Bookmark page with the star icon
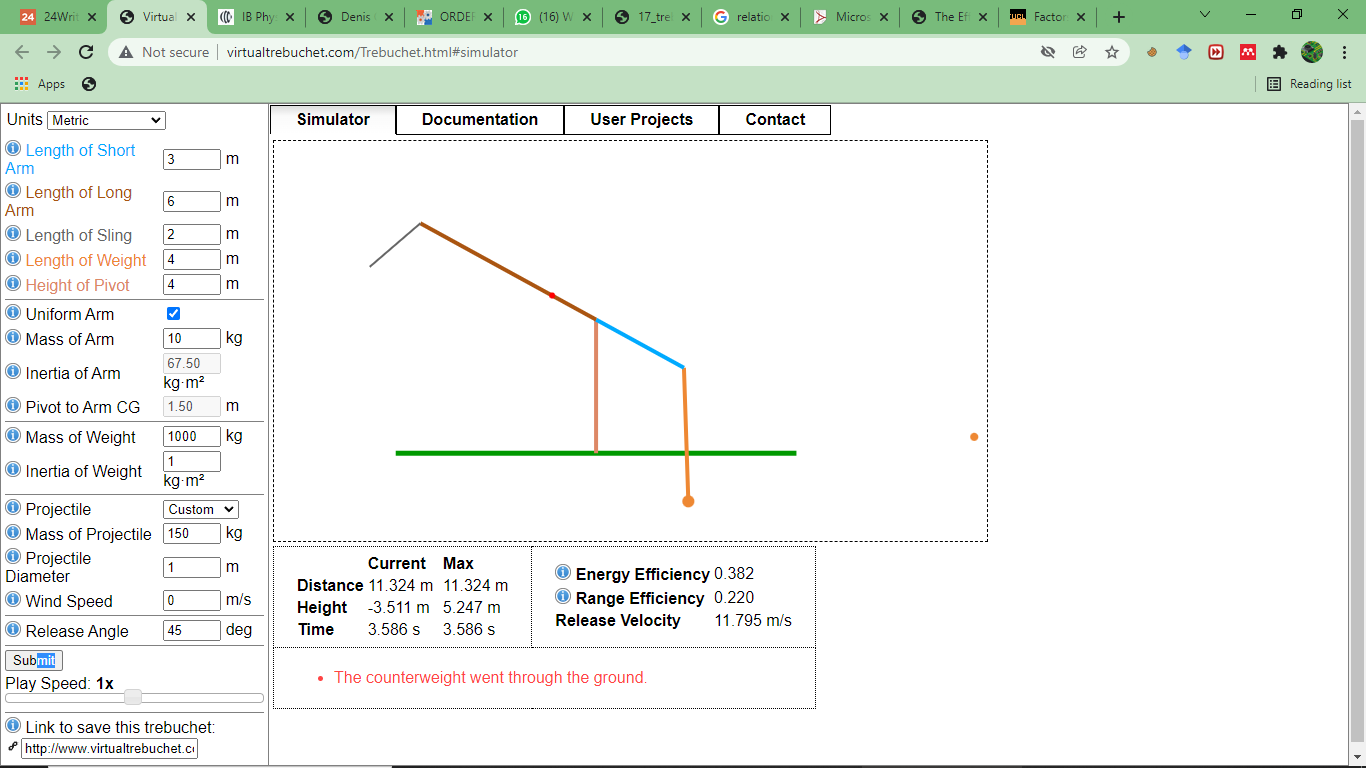Image resolution: width=1366 pixels, height=768 pixels. click(x=1111, y=52)
